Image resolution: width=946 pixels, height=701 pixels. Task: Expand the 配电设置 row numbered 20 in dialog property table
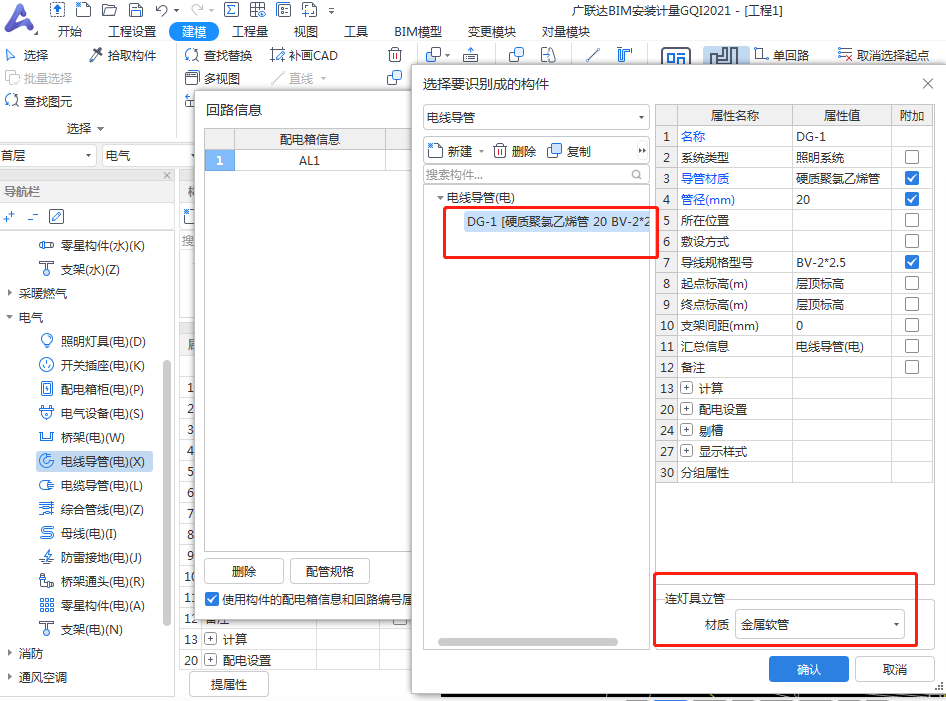coord(687,409)
